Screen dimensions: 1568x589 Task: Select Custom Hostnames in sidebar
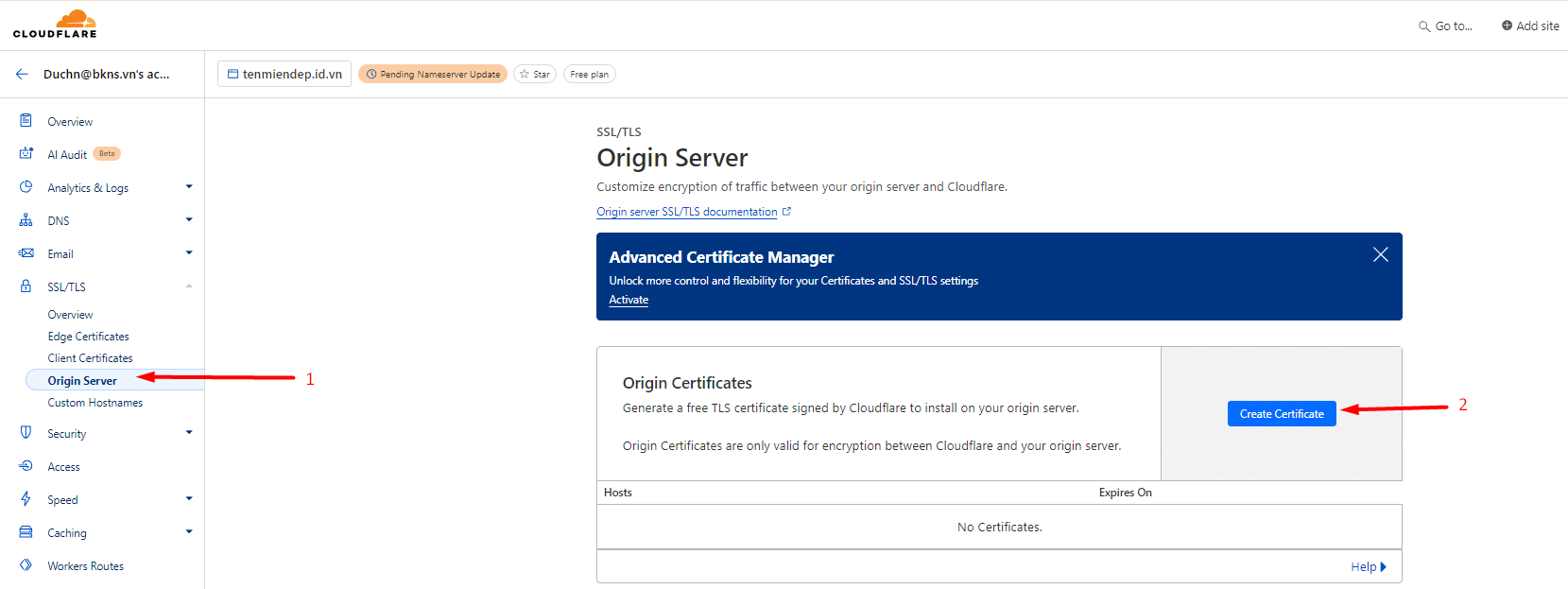(x=95, y=403)
